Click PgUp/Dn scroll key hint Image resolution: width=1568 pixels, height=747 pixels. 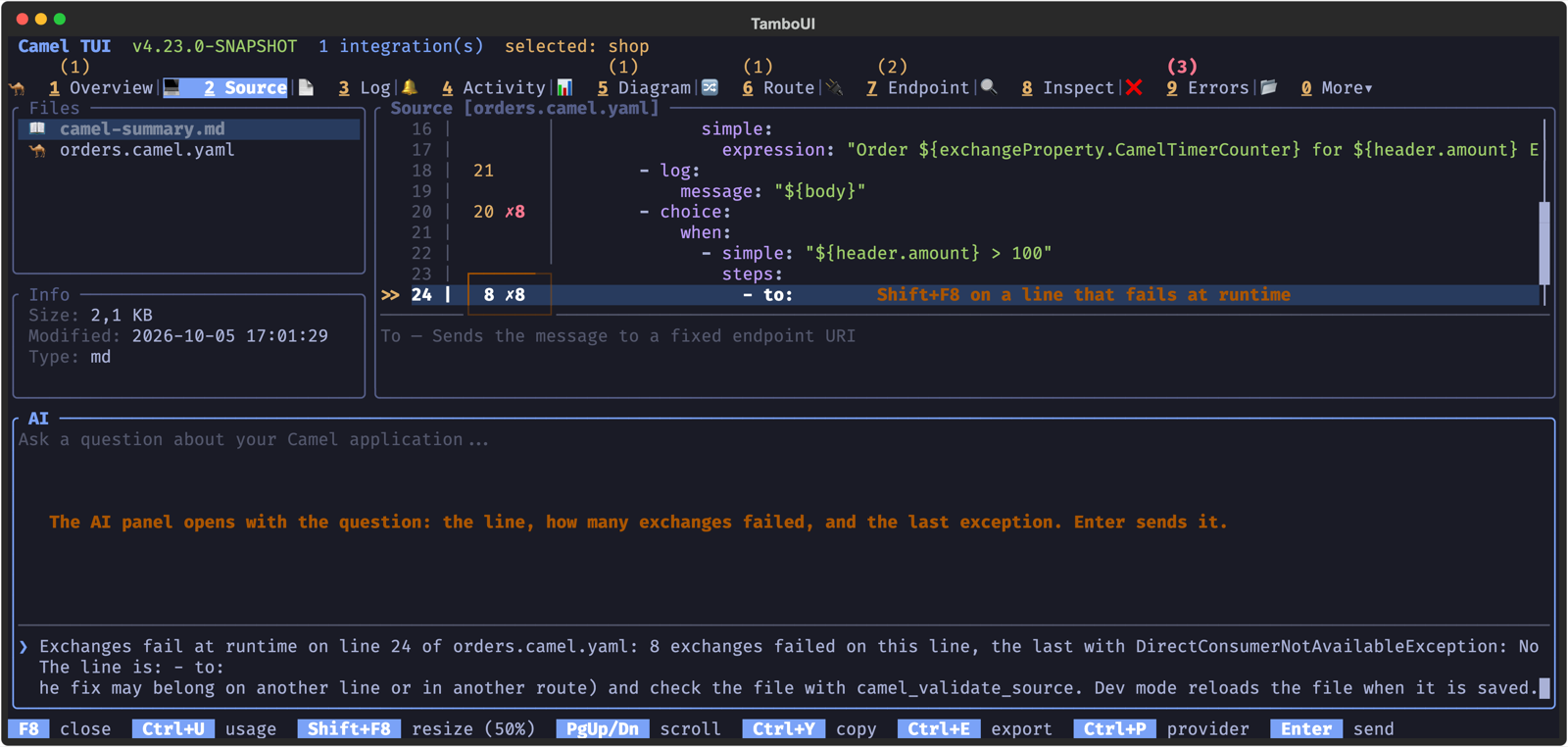point(638,729)
